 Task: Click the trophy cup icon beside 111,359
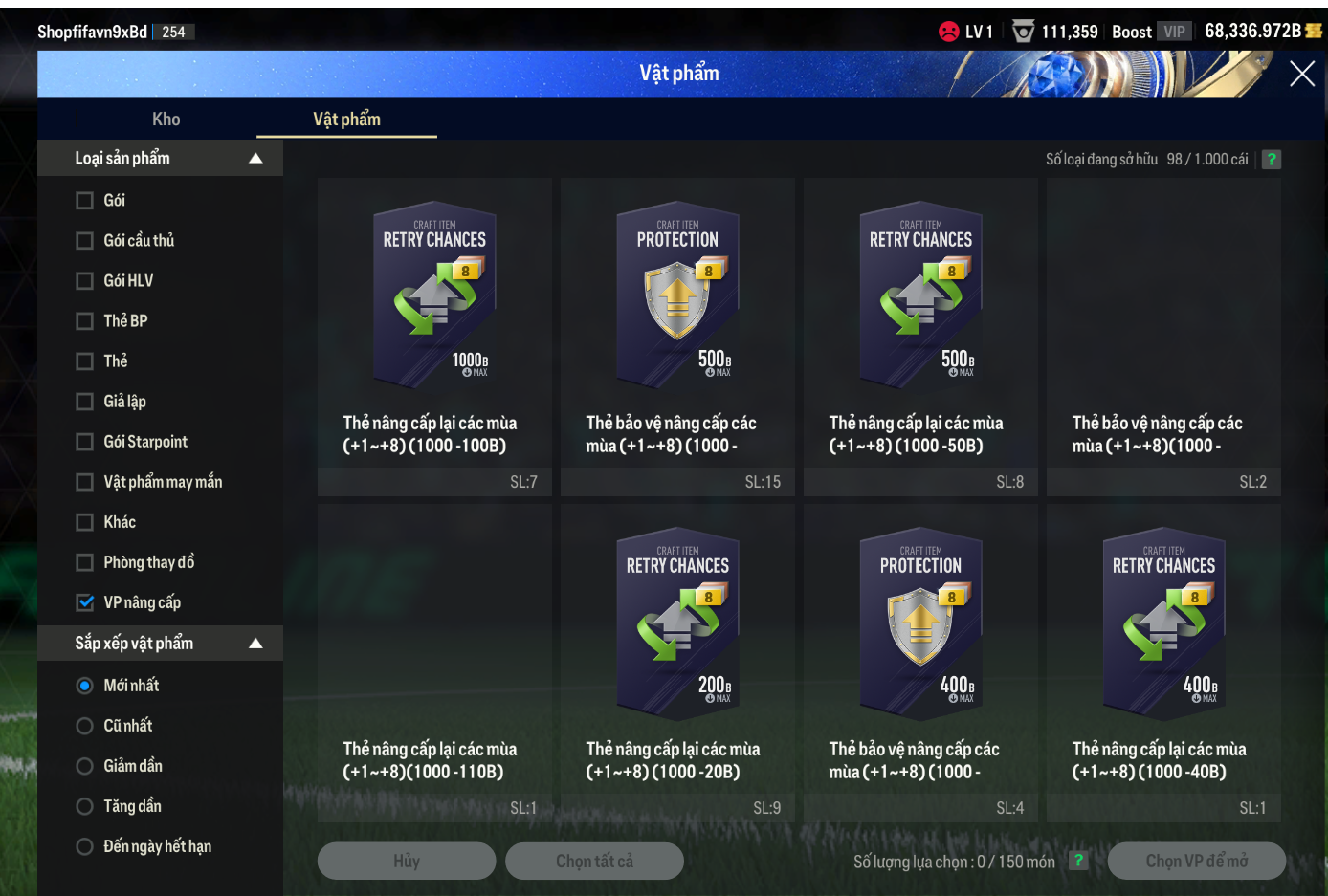1023,32
